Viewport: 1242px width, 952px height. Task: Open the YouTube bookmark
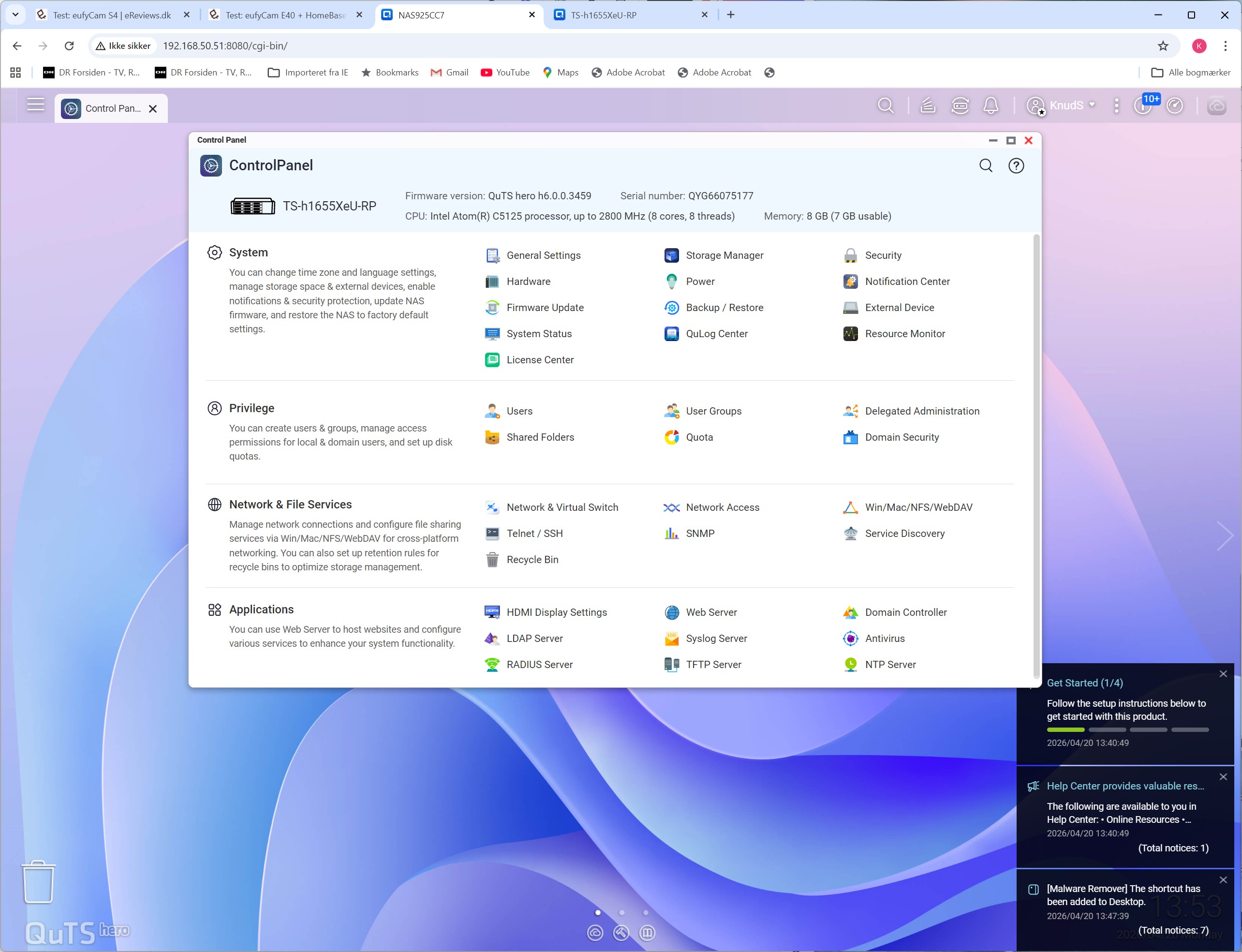(x=505, y=73)
